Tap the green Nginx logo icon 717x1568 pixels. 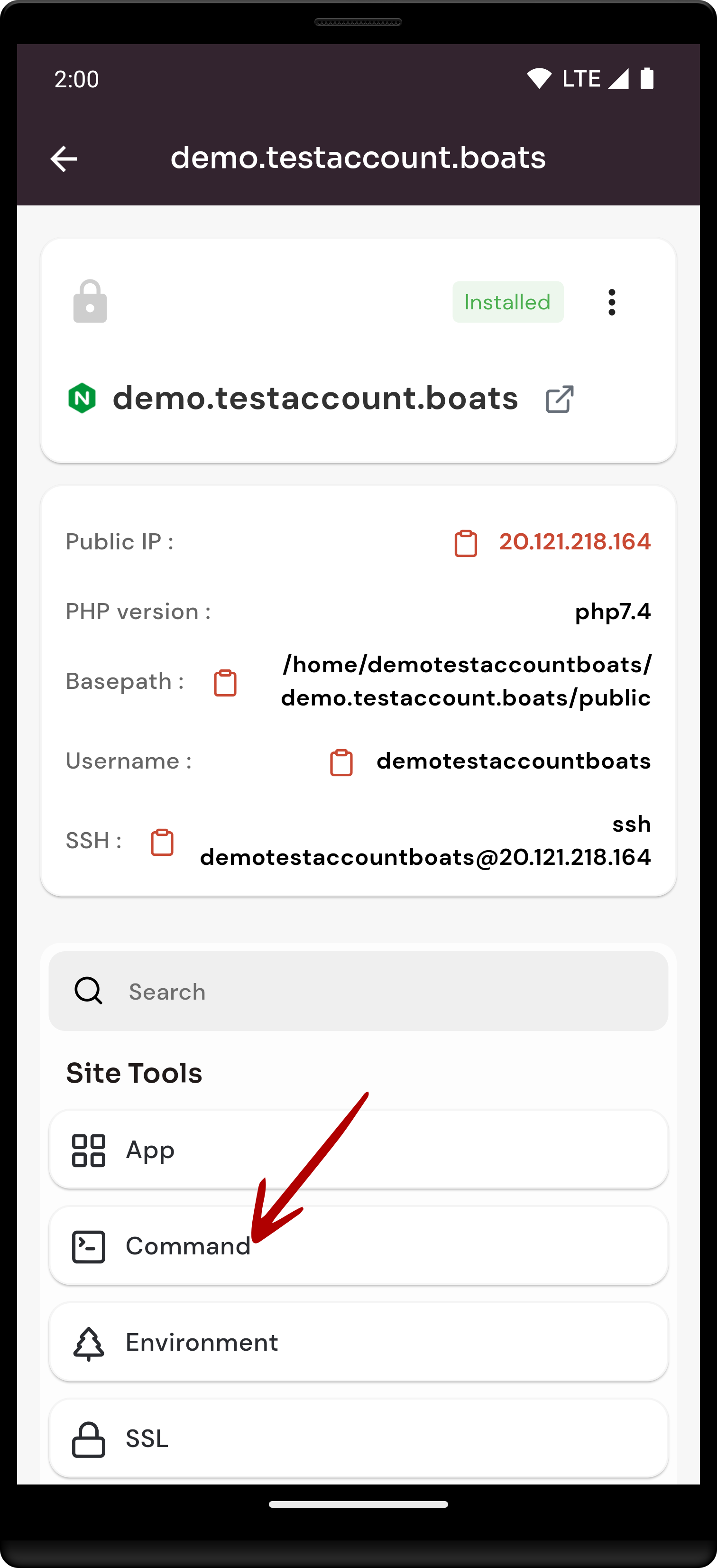tap(82, 399)
